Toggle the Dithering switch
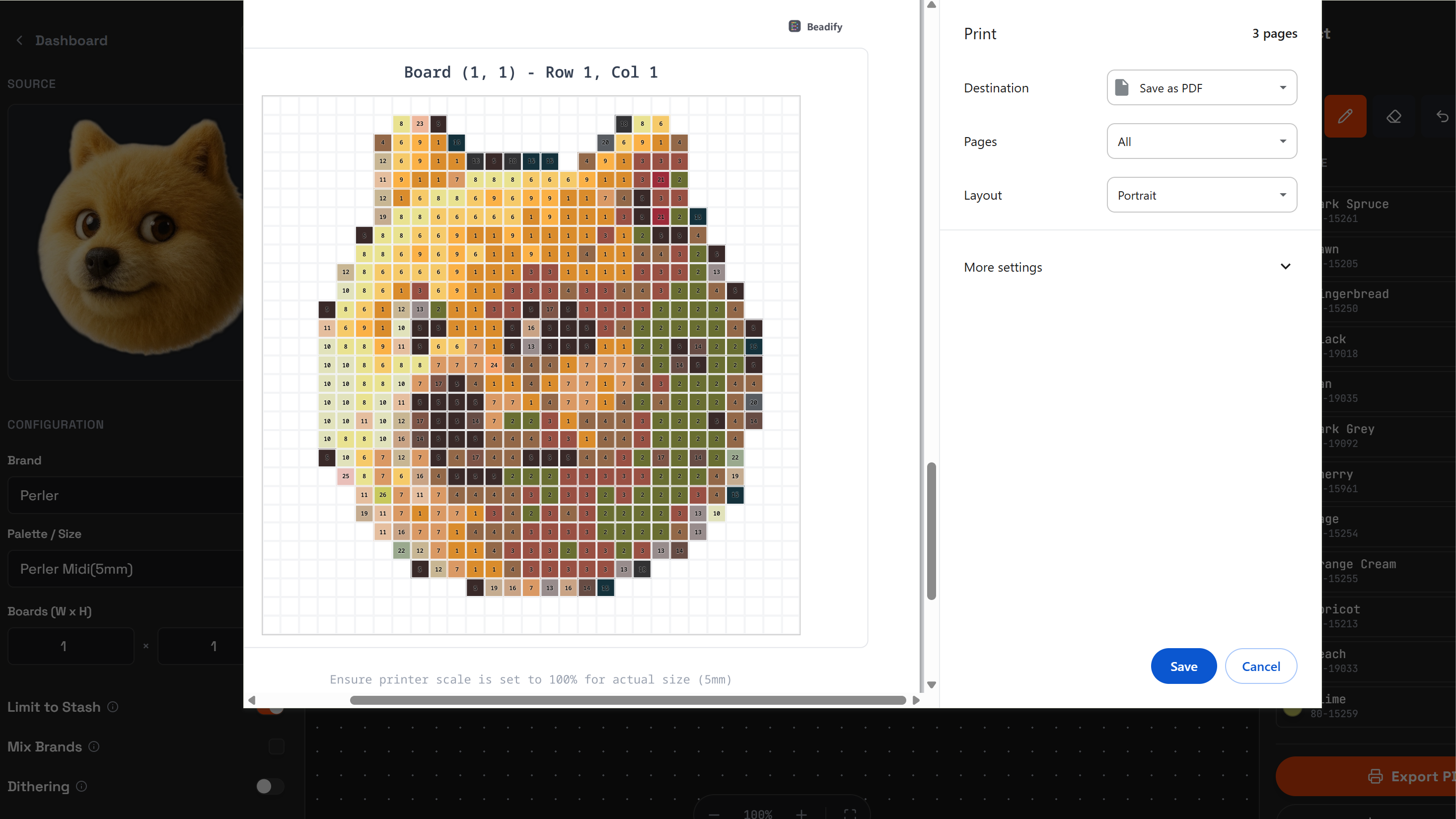This screenshot has height=819, width=1456. 270,786
